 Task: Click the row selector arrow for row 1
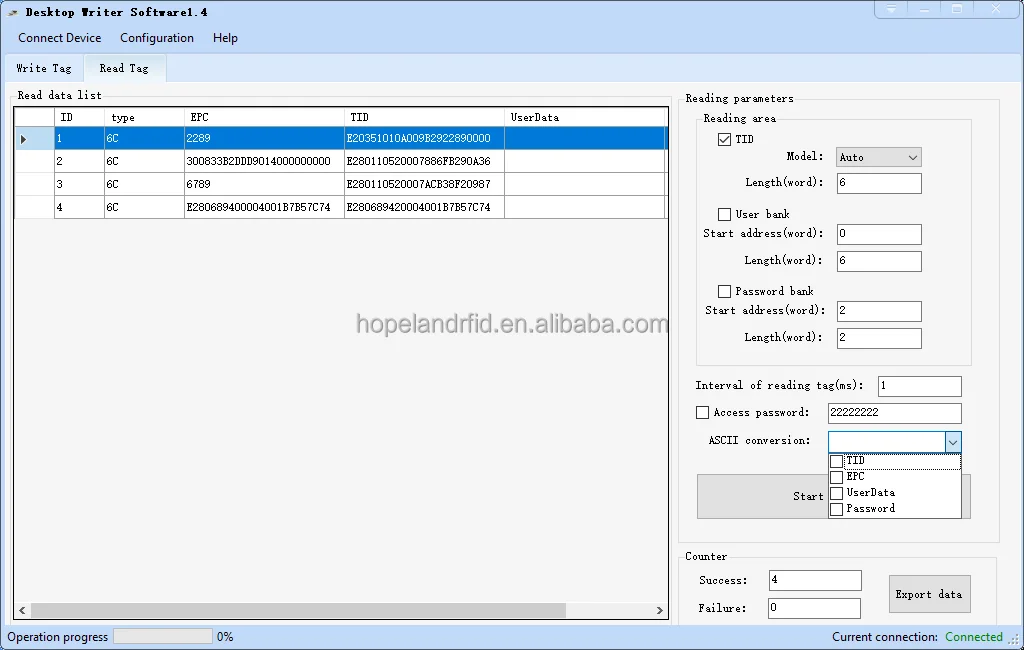coord(24,139)
